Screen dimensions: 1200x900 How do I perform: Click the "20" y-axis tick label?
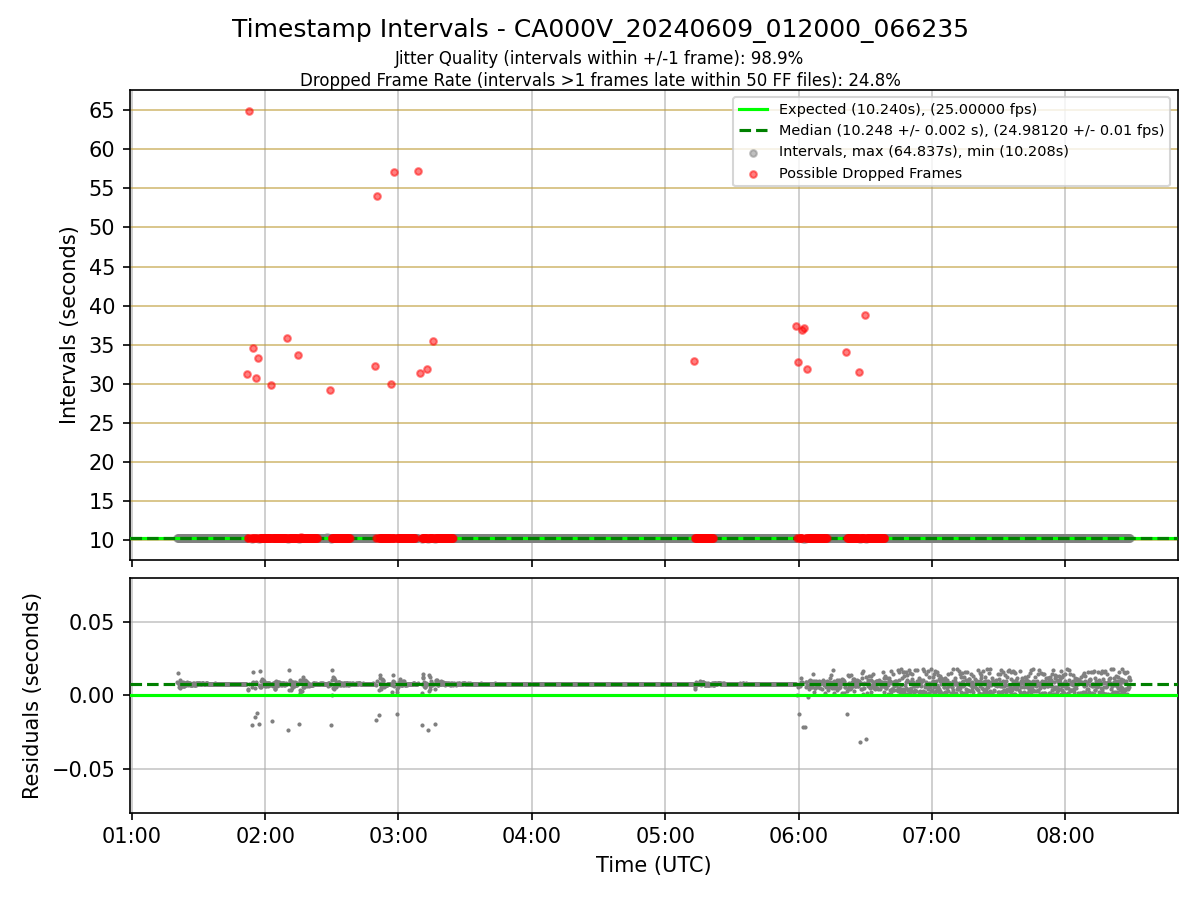[105, 462]
